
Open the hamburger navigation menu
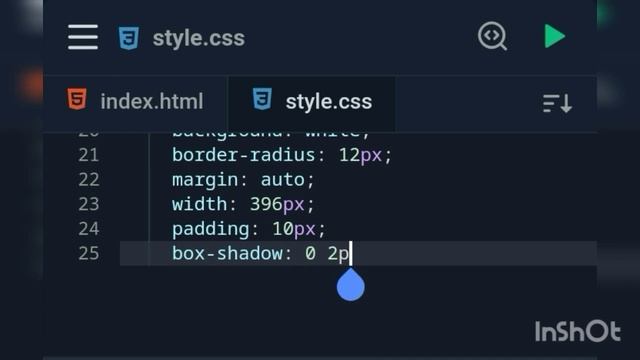pos(83,37)
